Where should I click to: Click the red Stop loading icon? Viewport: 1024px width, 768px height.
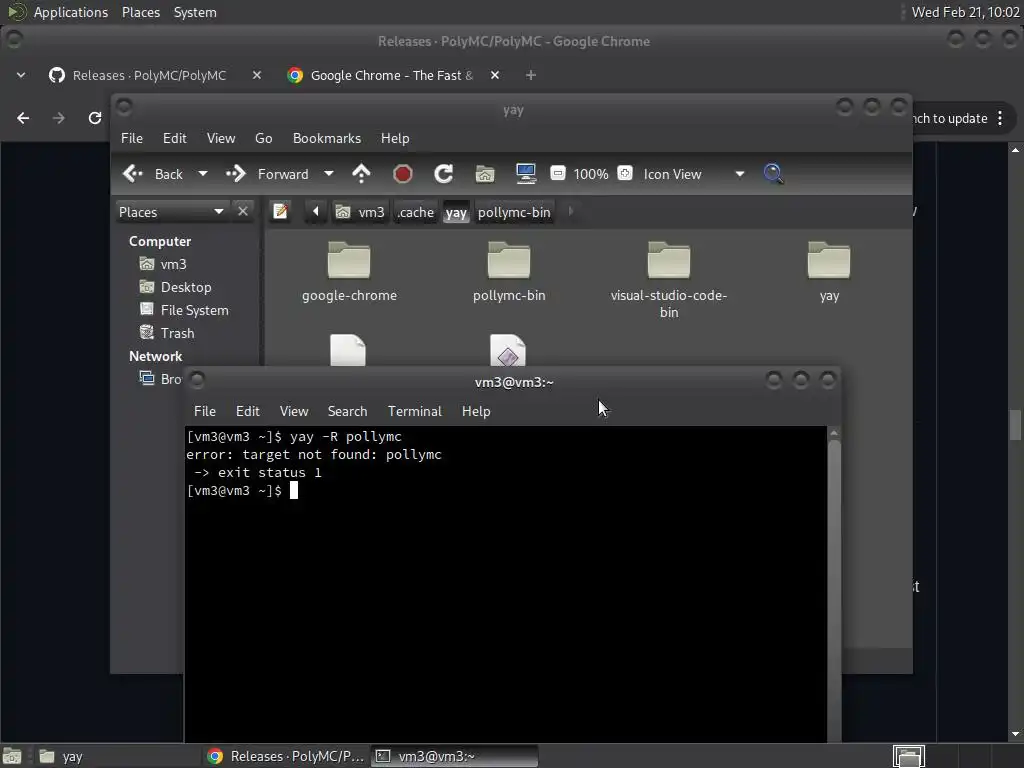click(x=402, y=174)
